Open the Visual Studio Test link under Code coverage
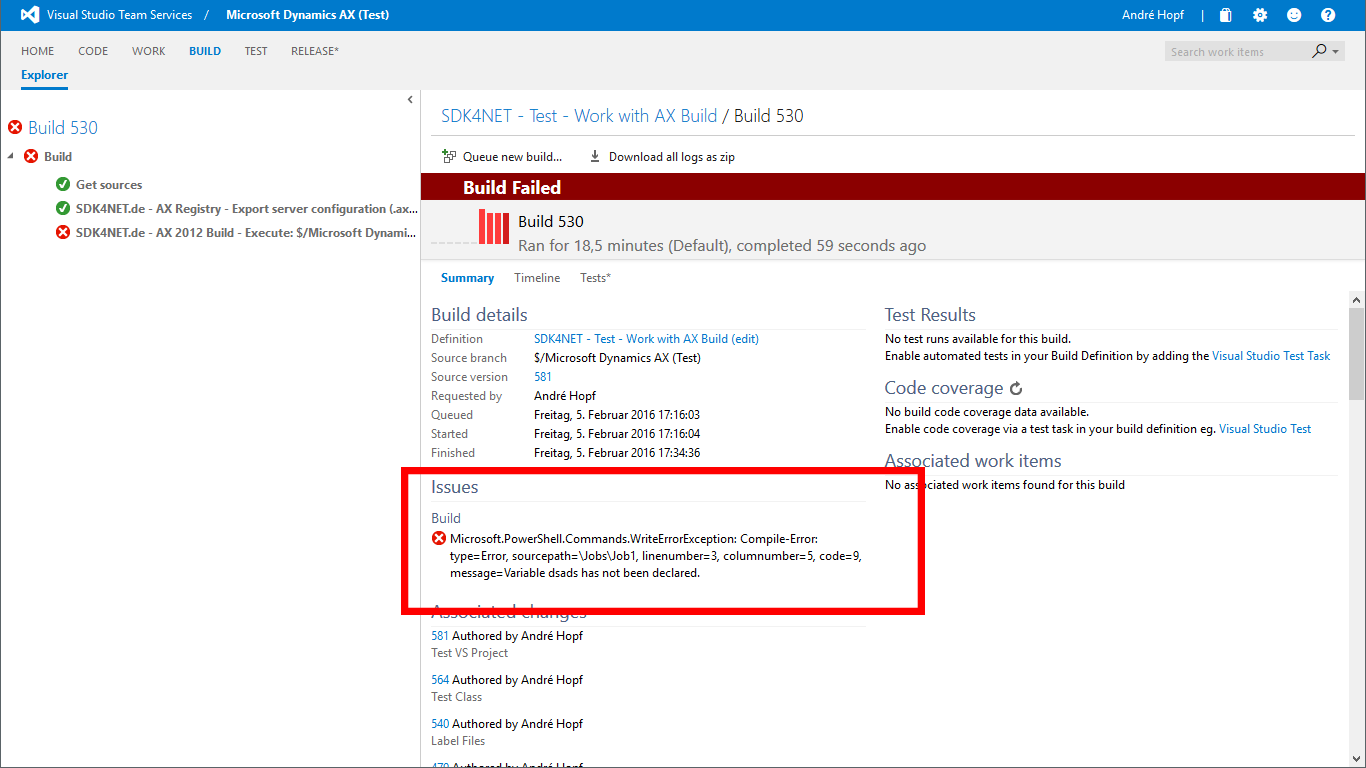Image resolution: width=1366 pixels, height=768 pixels. coord(1265,429)
